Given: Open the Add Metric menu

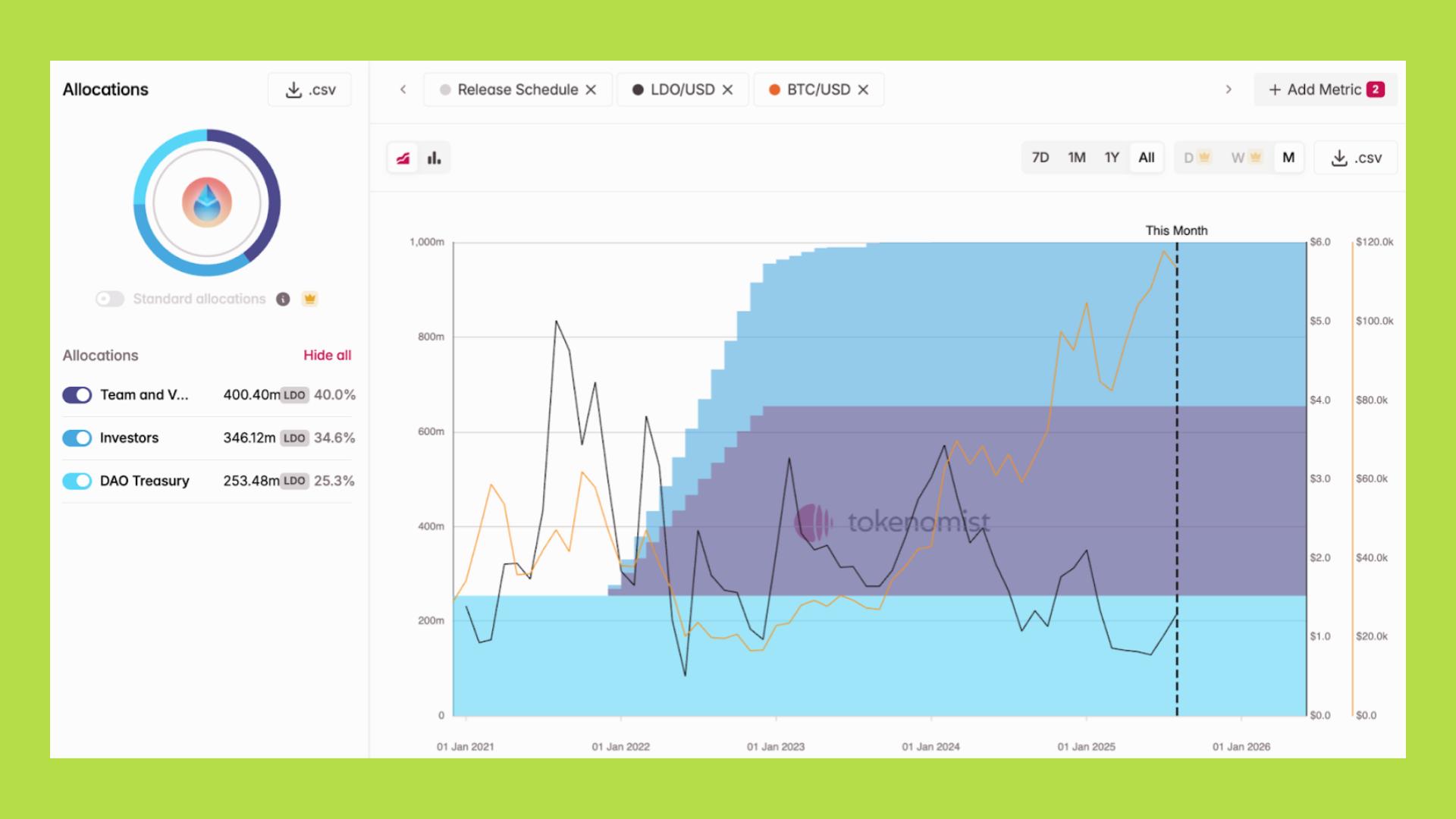Looking at the screenshot, I should (1325, 89).
